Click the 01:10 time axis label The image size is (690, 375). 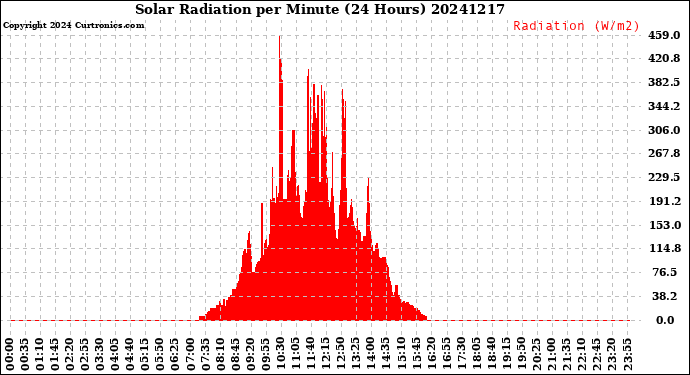point(40,355)
